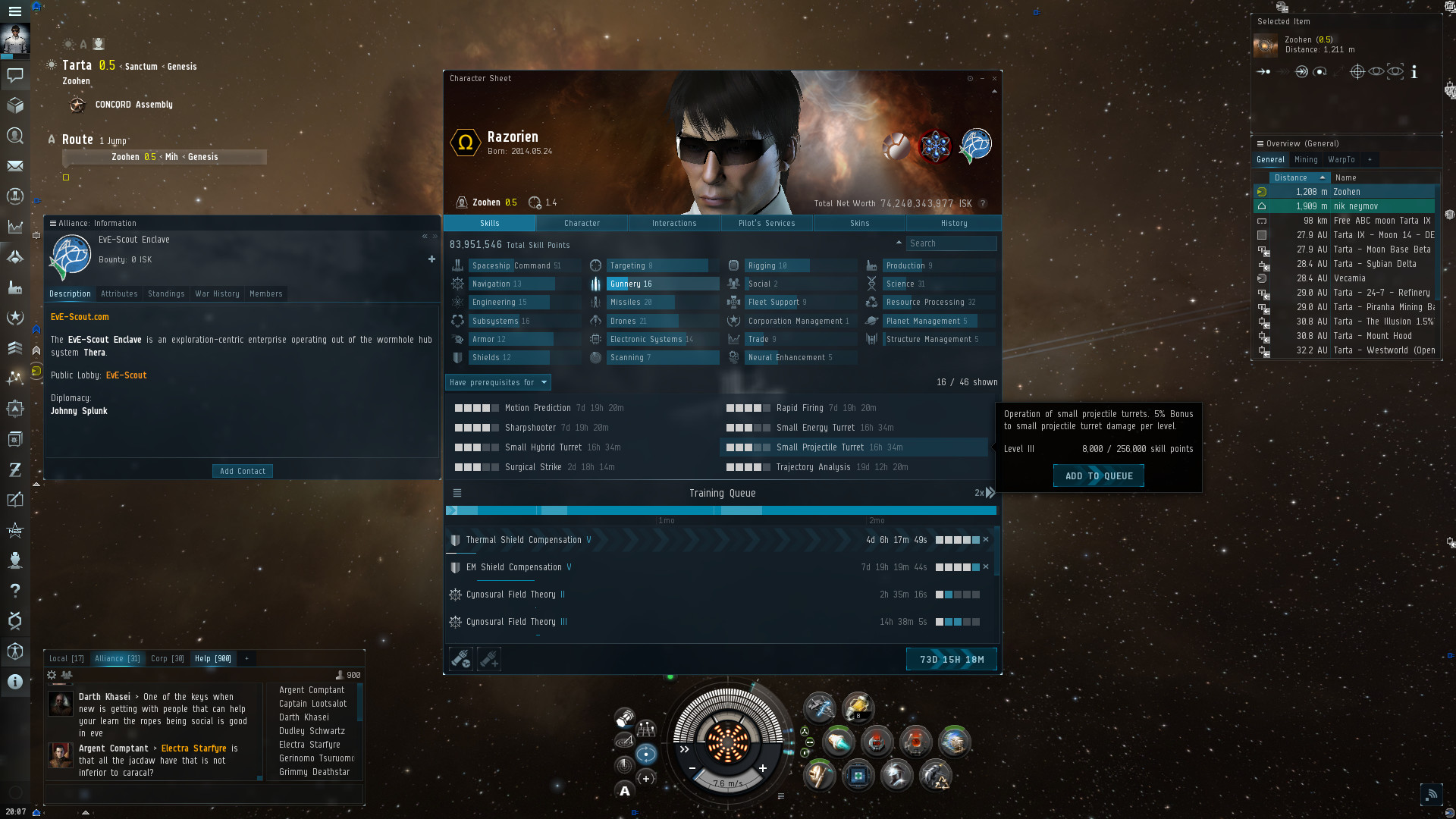This screenshot has height=819, width=1456.
Task: Remove Thermal Shield Compensation from training queue
Action: click(x=986, y=540)
